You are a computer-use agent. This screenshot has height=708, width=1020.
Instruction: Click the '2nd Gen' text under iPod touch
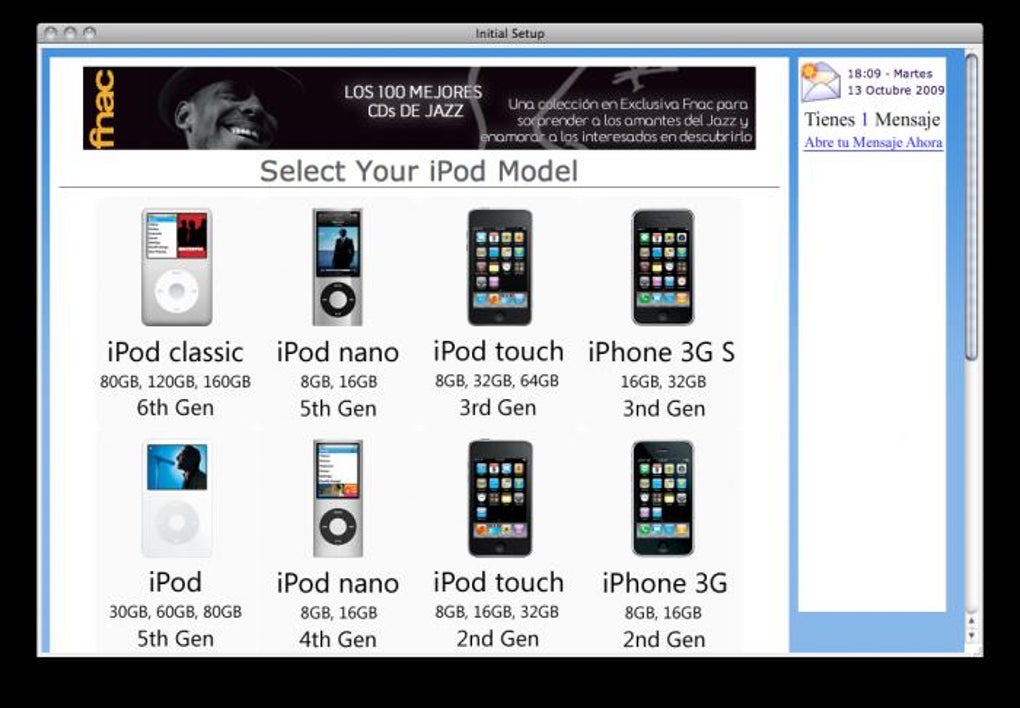498,638
